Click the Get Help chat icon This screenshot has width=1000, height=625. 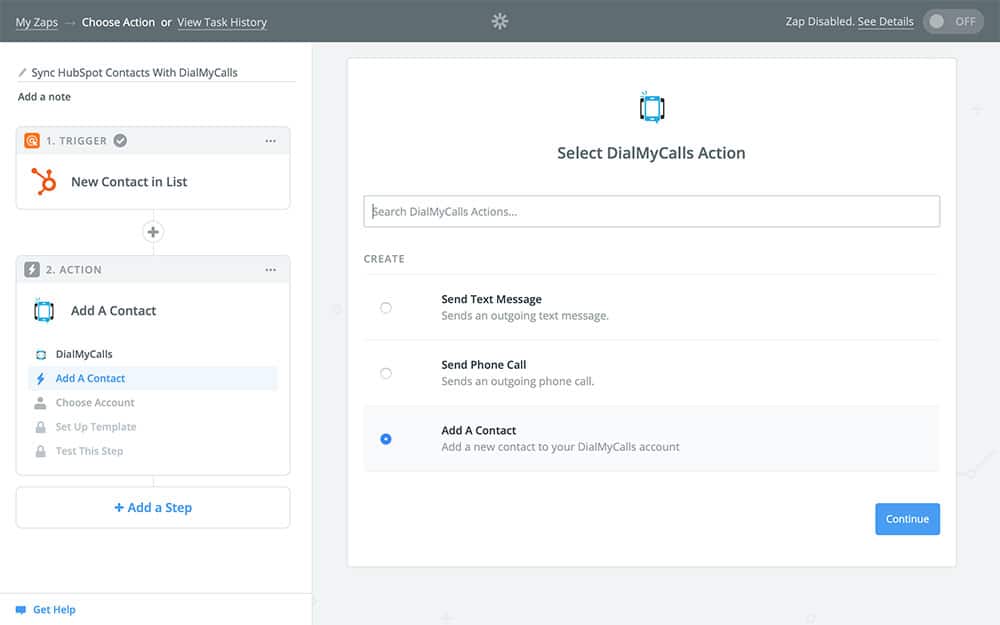(21, 609)
